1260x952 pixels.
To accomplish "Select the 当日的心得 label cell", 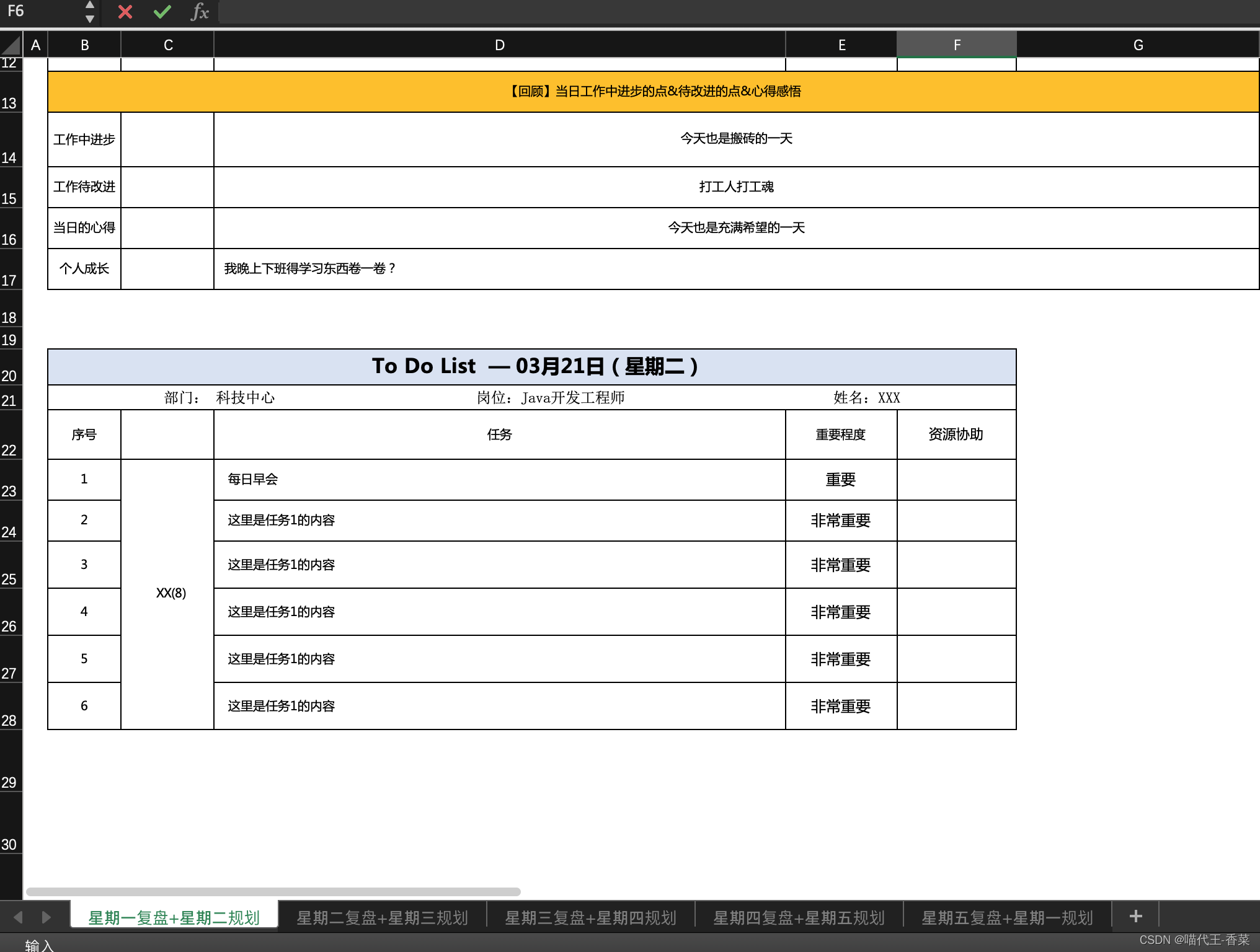I will [x=84, y=227].
